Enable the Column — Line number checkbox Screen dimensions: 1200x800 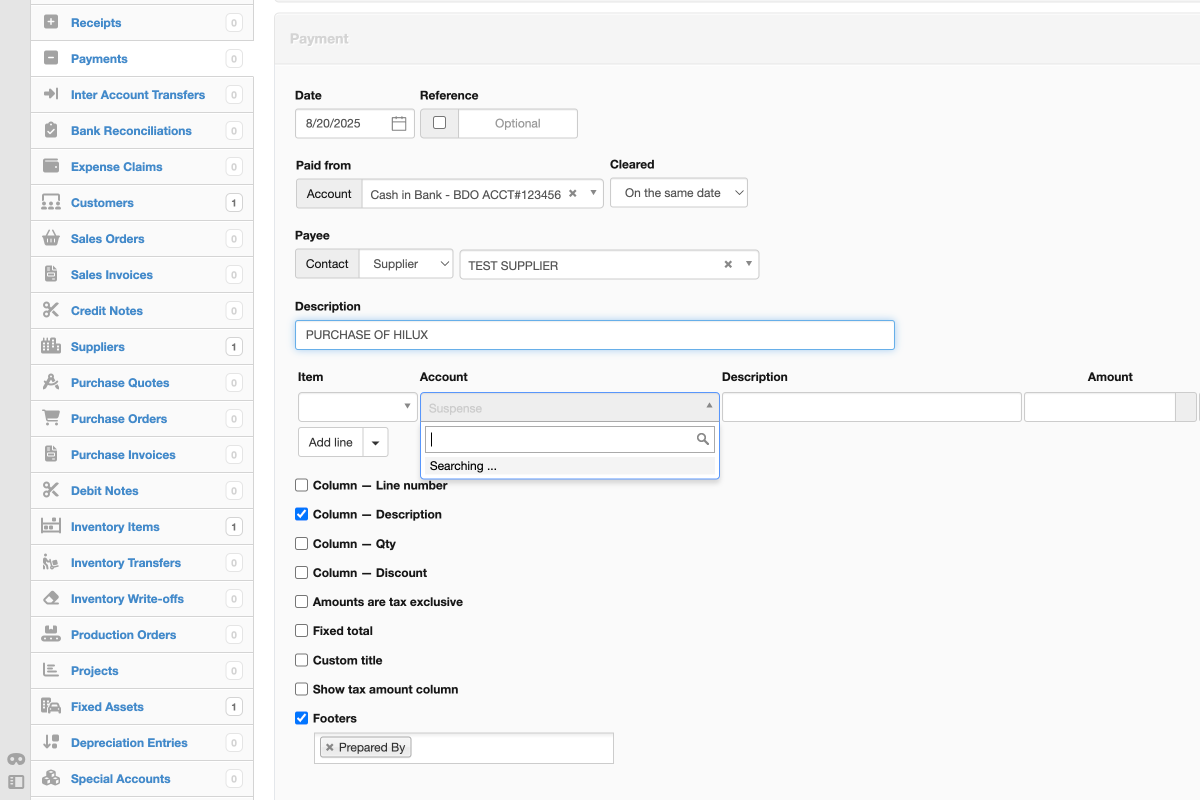[x=301, y=485]
